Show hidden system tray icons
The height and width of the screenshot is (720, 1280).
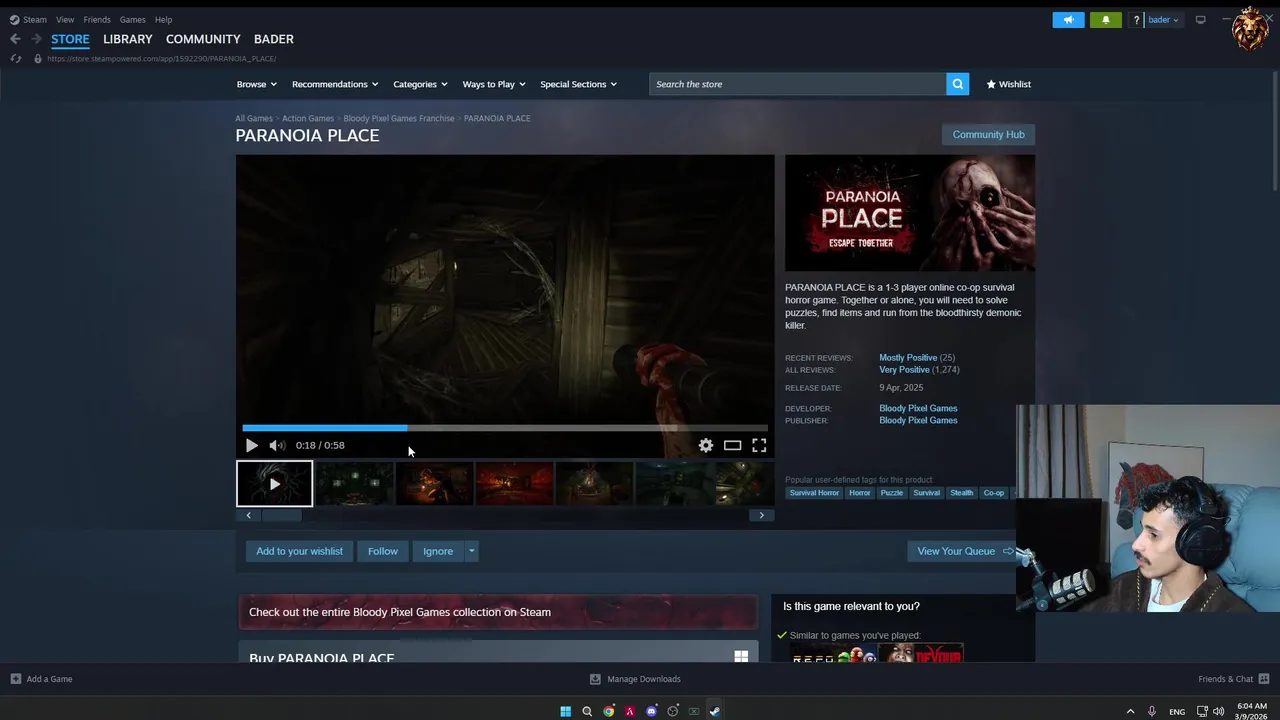click(1131, 711)
